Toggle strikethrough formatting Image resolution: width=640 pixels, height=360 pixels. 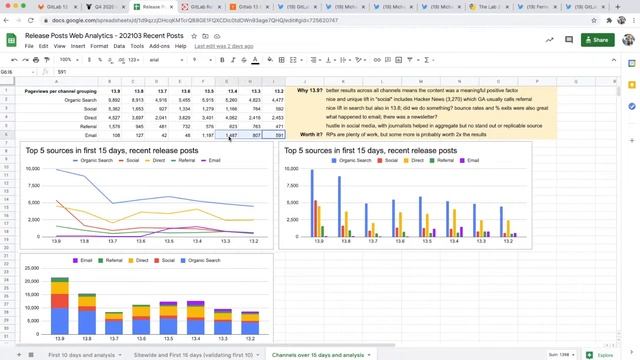pyautogui.click(x=244, y=60)
